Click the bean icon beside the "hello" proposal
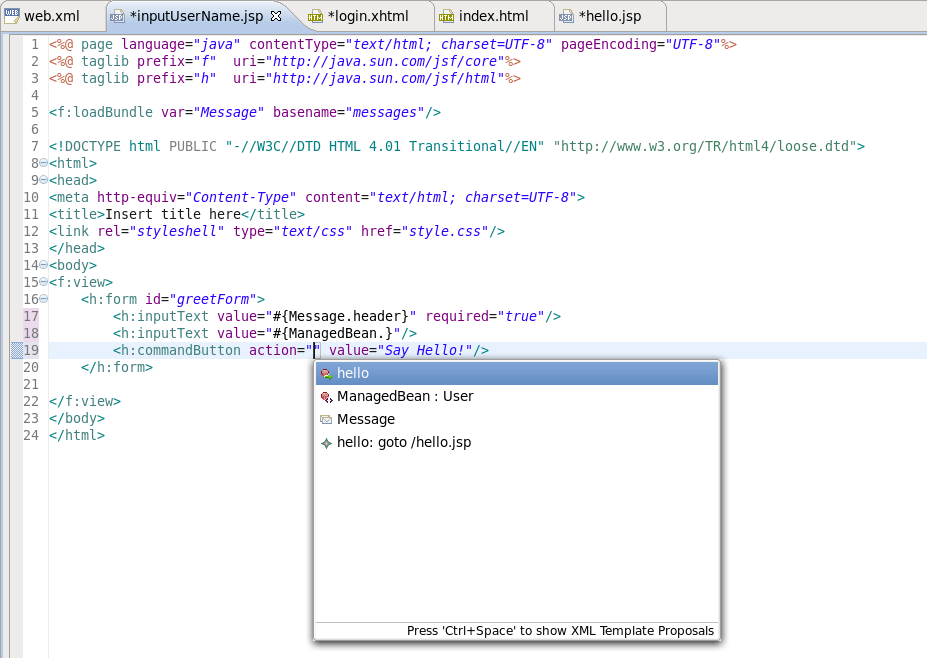 (x=327, y=373)
